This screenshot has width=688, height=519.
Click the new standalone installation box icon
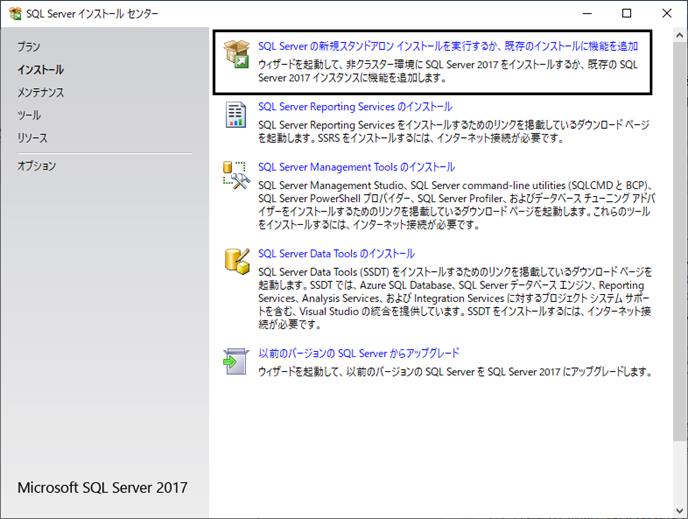click(236, 54)
